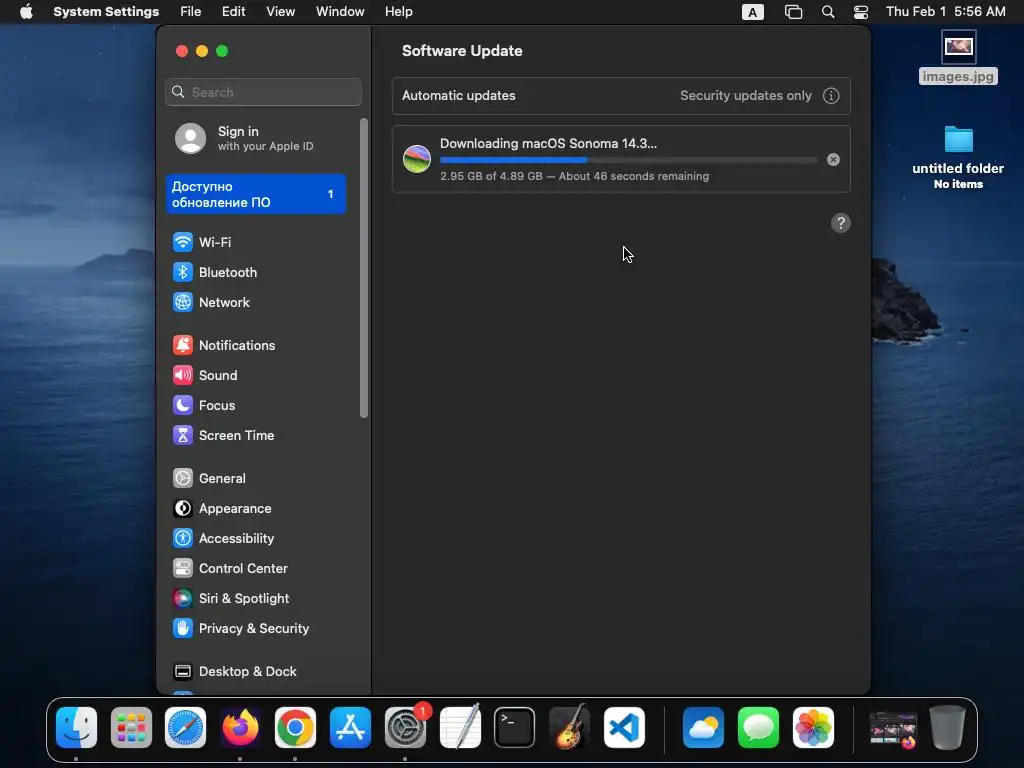Click the minimized window thumbnail in Dock
This screenshot has height=768, width=1024.
[893, 729]
